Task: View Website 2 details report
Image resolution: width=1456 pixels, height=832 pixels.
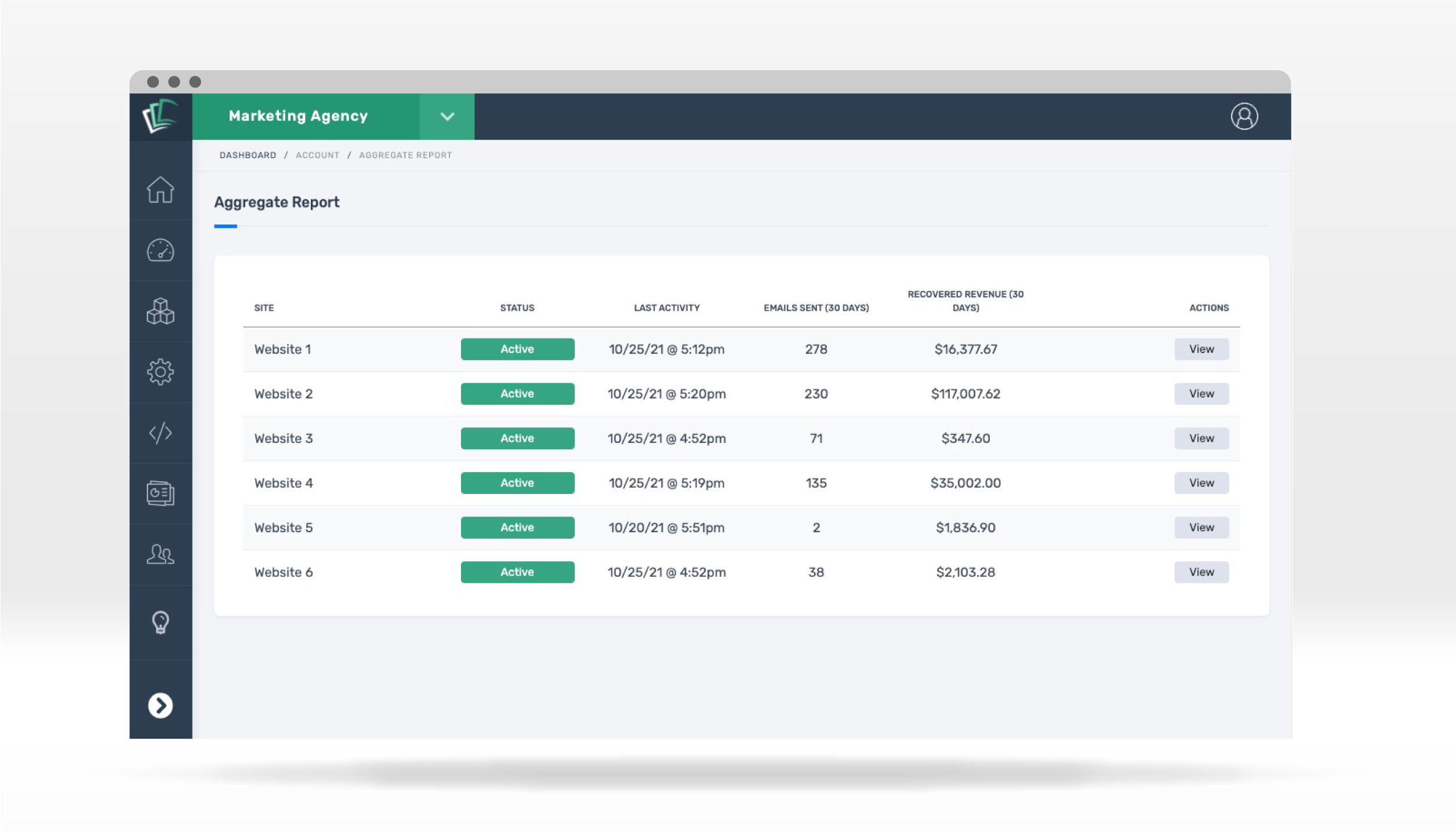Action: [1201, 394]
